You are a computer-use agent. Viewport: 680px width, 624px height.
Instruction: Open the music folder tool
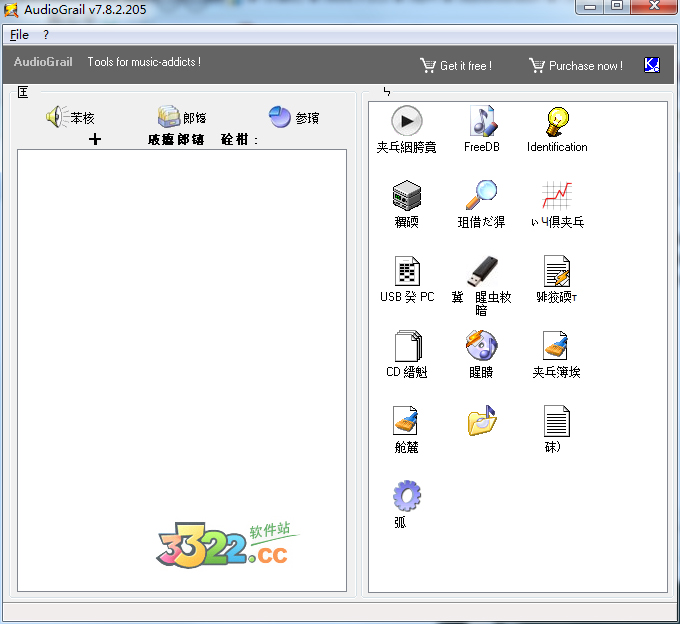coord(481,421)
